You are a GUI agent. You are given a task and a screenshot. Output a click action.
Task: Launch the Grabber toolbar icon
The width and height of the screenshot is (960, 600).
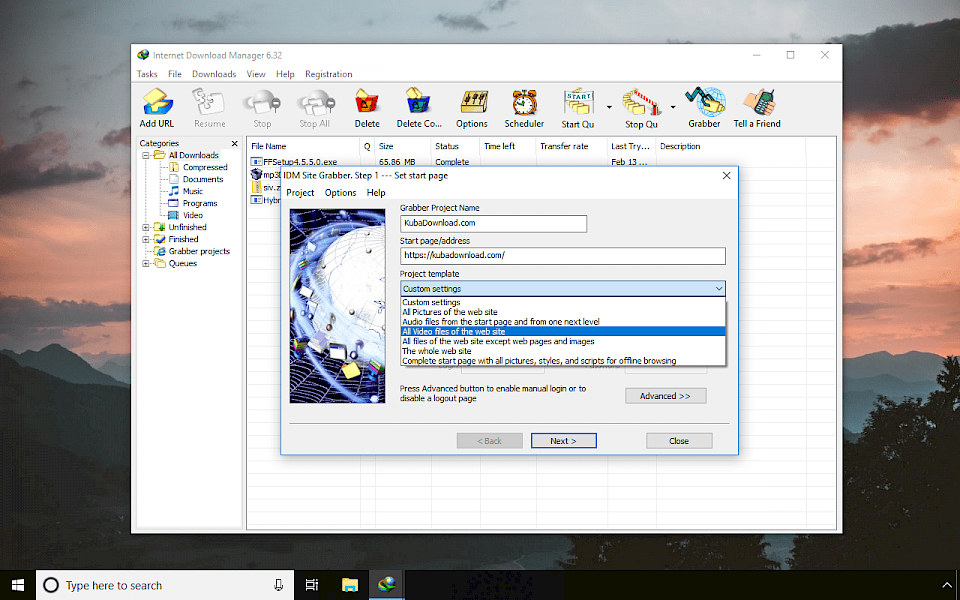[x=704, y=107]
